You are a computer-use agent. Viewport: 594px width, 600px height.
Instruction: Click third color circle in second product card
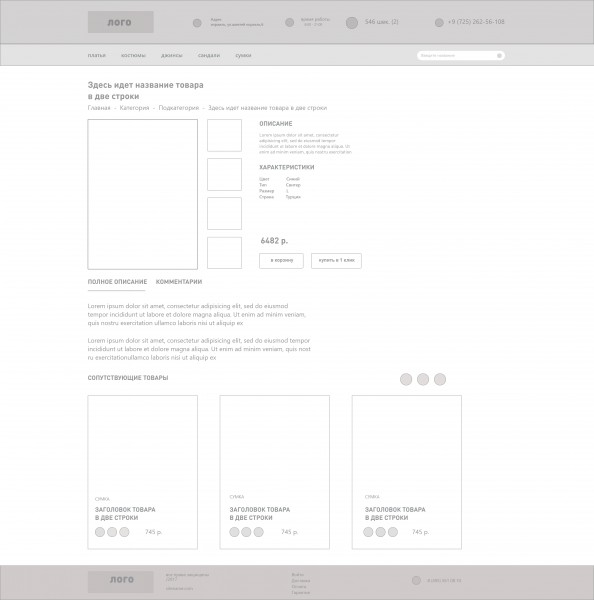coord(259,532)
